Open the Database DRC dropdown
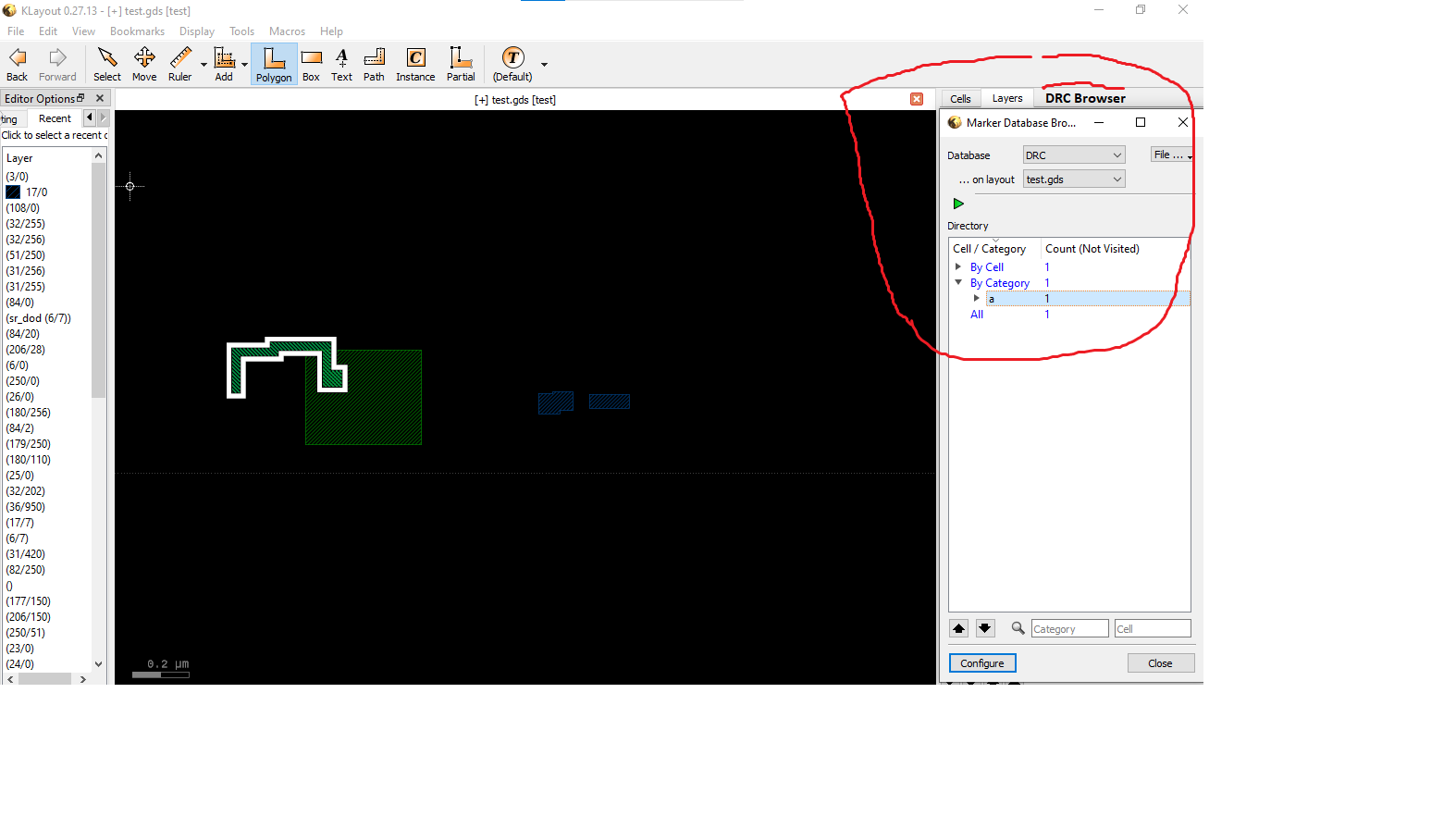The image size is (1456, 829). point(1073,155)
